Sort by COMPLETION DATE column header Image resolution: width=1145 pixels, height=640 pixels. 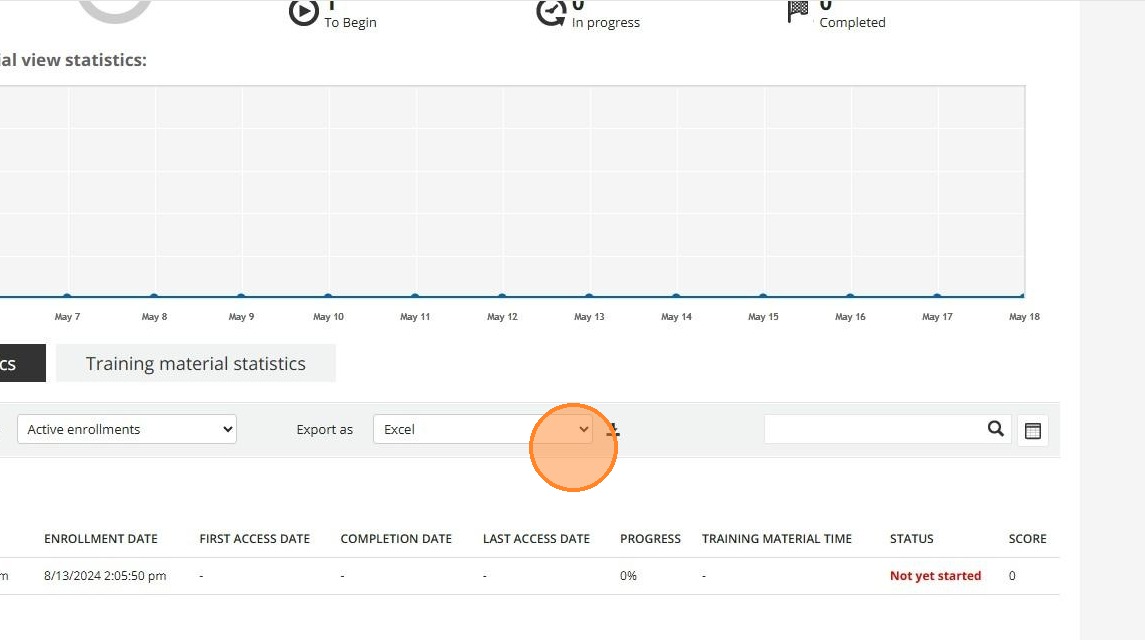click(396, 538)
